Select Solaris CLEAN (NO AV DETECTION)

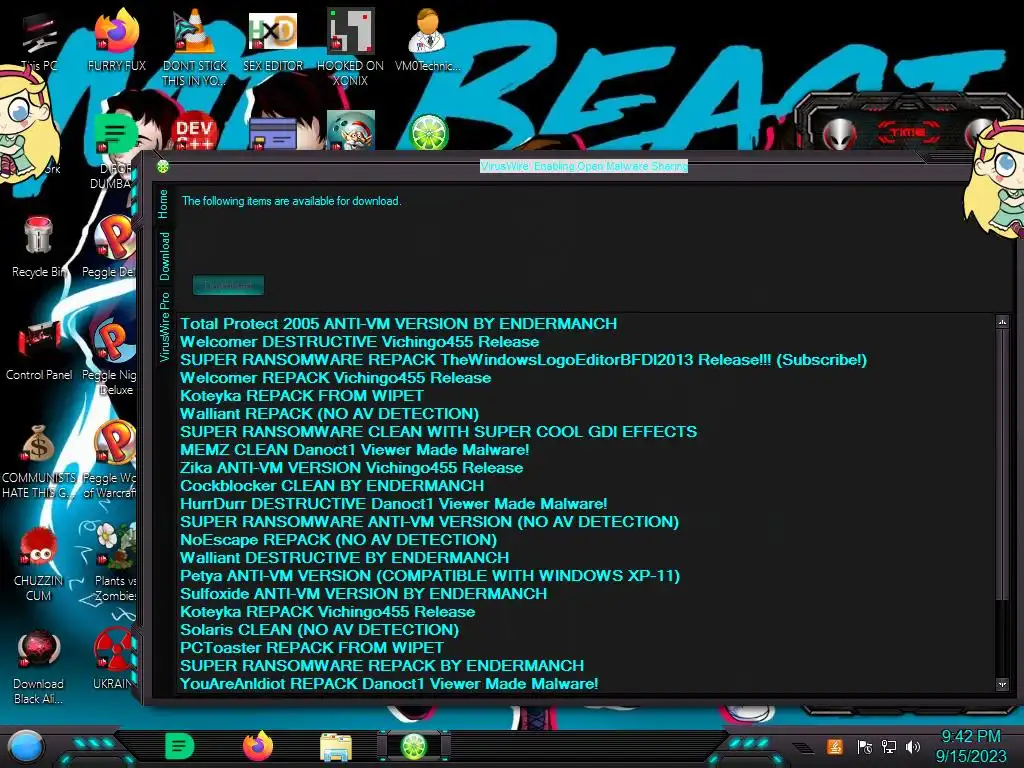(x=319, y=630)
